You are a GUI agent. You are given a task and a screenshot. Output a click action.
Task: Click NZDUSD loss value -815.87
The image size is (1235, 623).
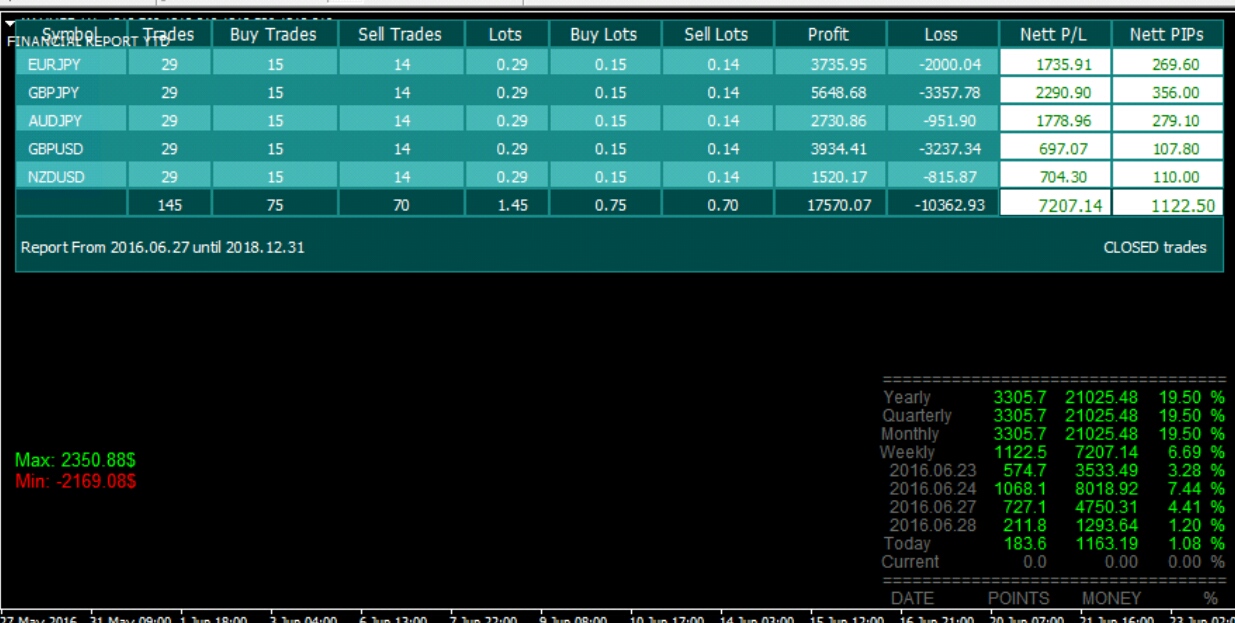(x=954, y=176)
